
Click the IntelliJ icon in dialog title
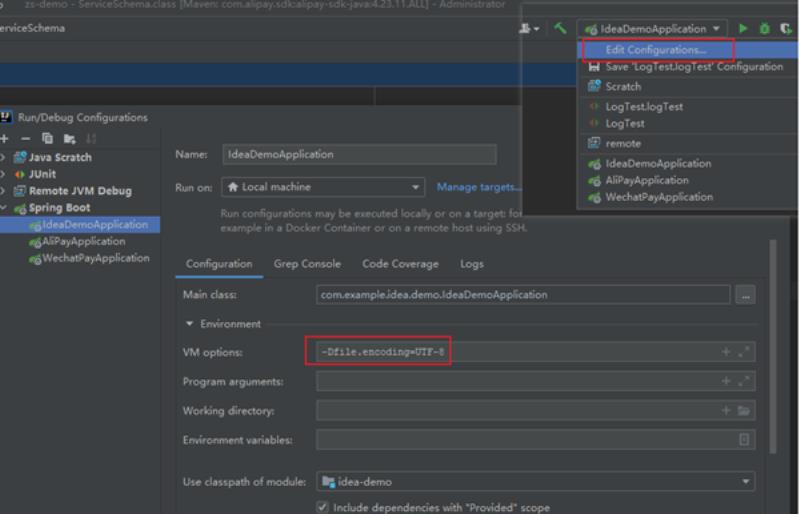pos(6,117)
